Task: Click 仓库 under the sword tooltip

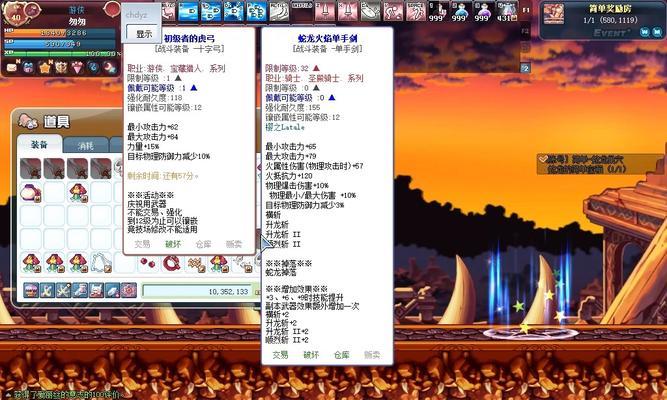Action: 342,354
